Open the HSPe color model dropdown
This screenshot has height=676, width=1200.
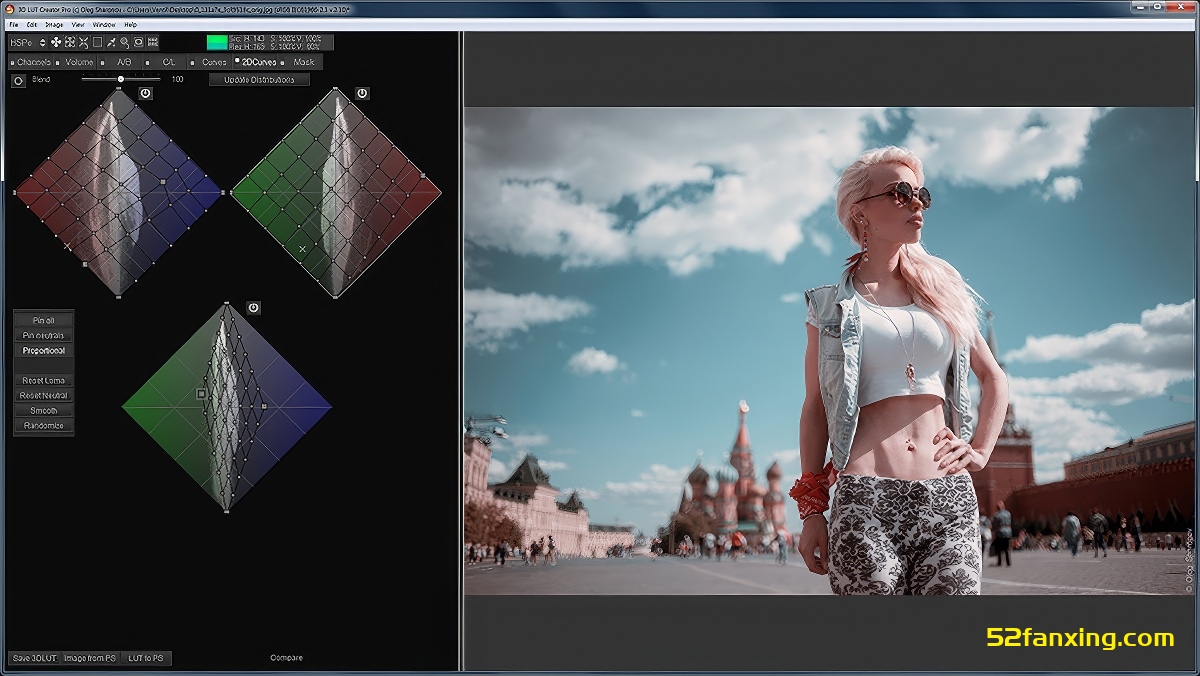click(x=28, y=42)
